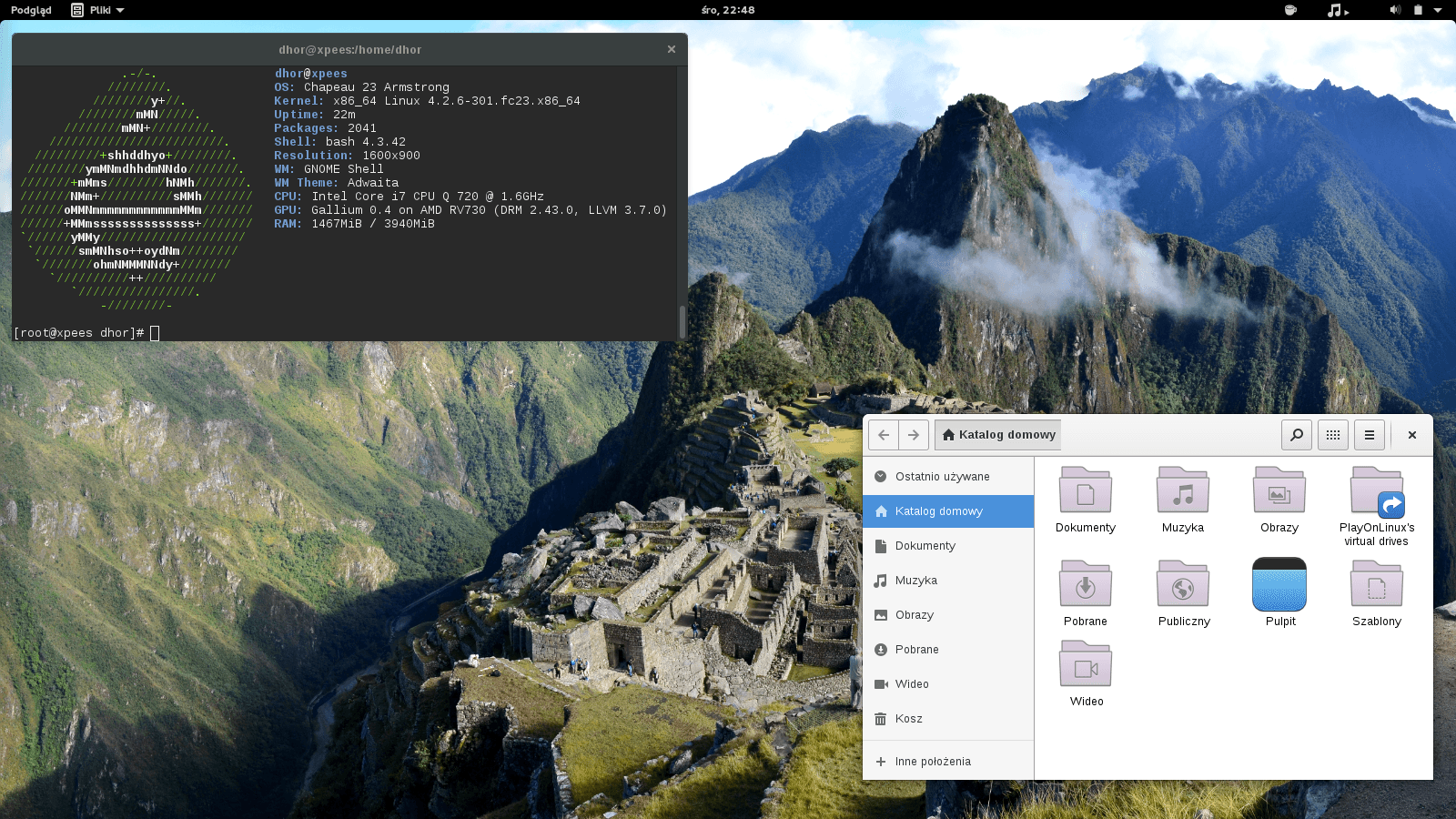This screenshot has height=819, width=1456.
Task: Open the Muzyka folder icon
Action: pos(1182,490)
